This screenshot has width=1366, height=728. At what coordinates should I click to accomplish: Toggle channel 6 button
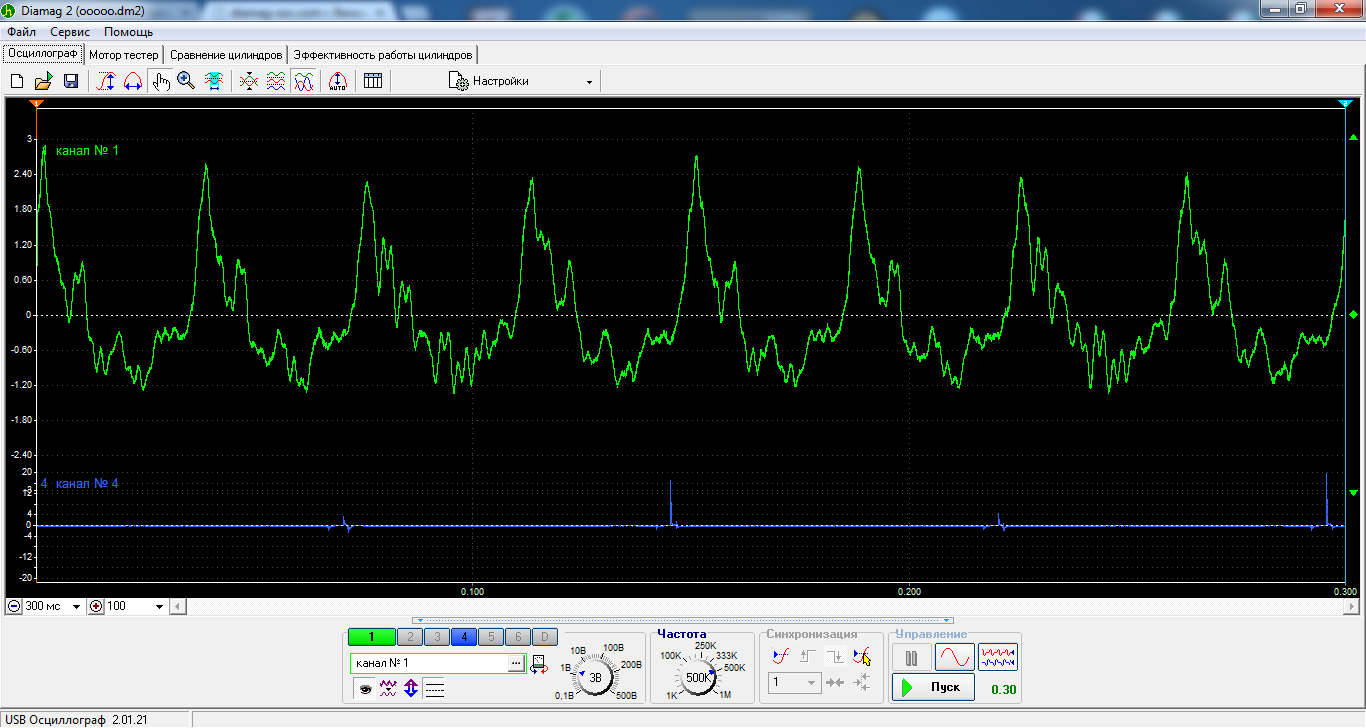(x=518, y=637)
